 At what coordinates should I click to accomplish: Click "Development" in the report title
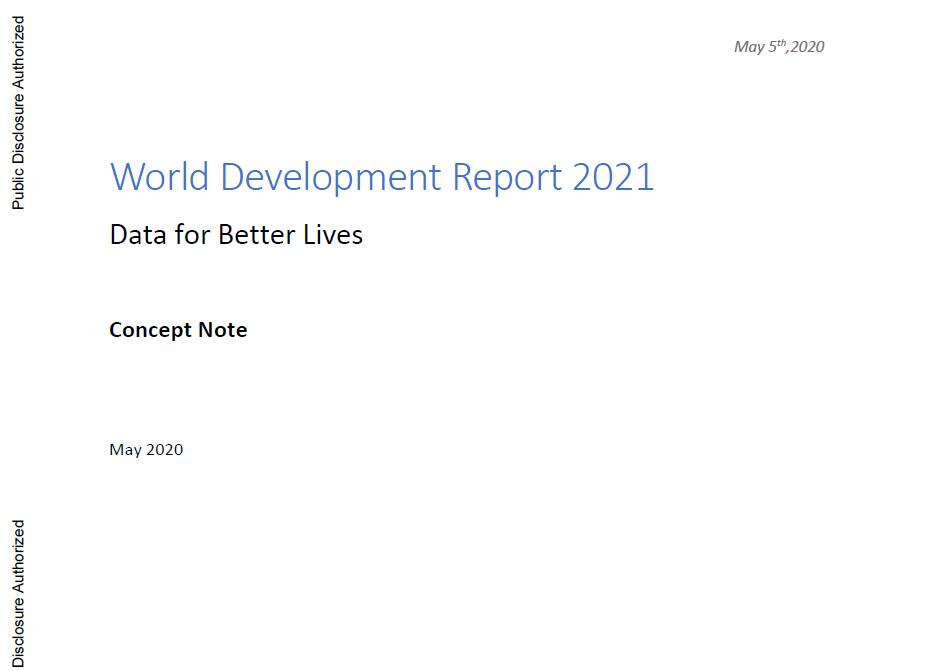tap(331, 177)
